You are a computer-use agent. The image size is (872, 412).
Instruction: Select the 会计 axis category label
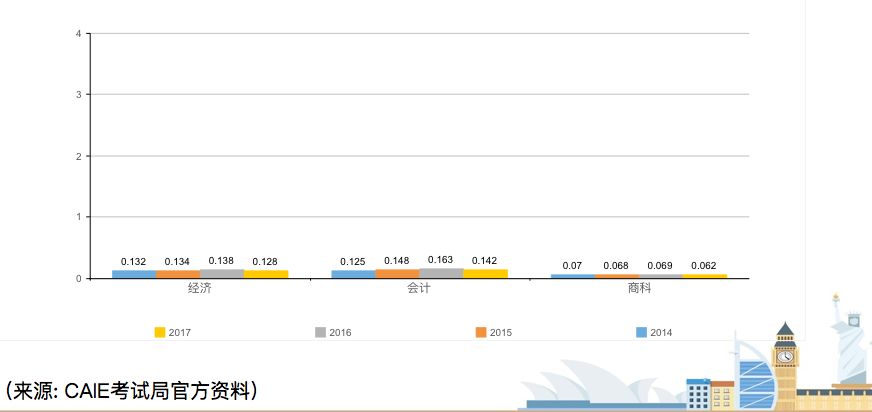pyautogui.click(x=419, y=288)
